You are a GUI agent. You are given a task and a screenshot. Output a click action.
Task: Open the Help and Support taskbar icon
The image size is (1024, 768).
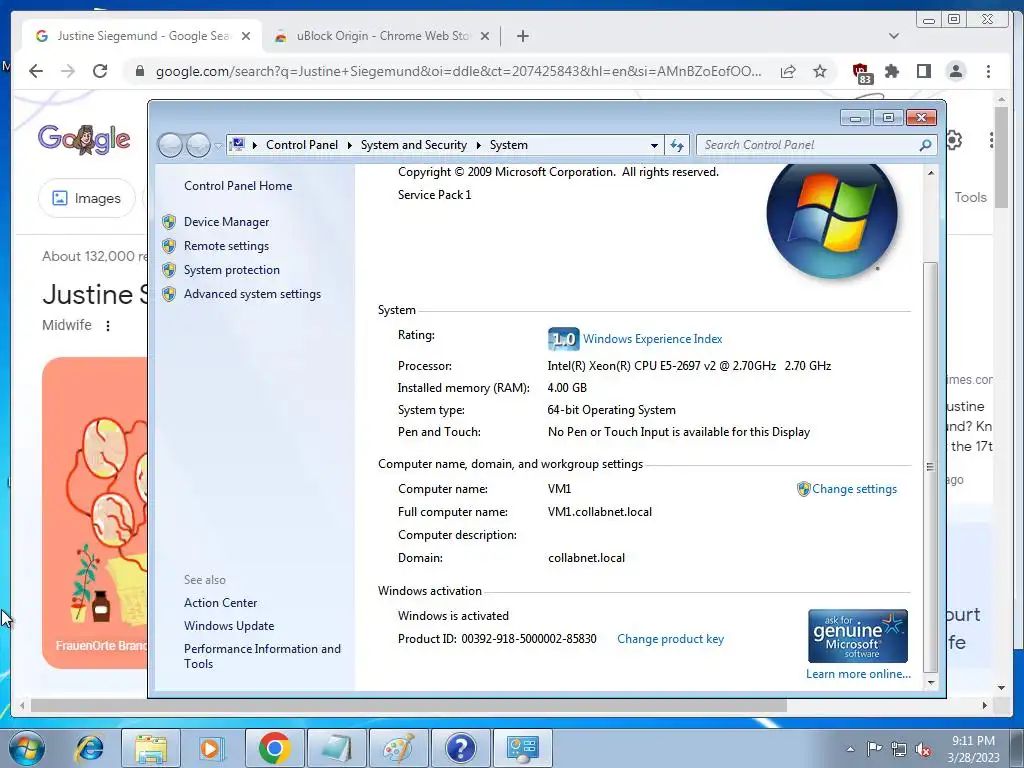coord(460,748)
